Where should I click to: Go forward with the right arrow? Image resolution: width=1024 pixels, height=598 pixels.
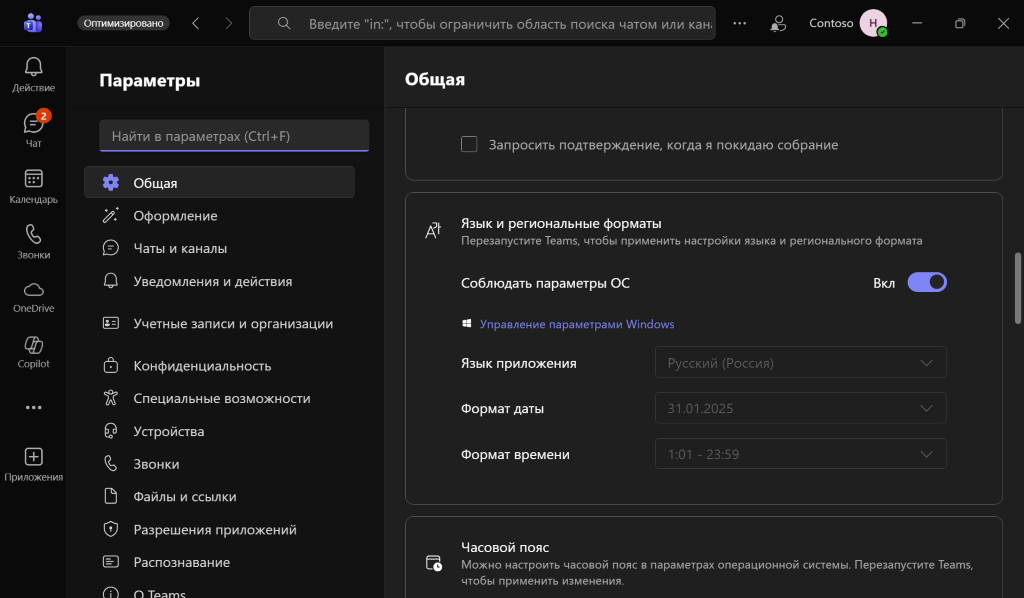(229, 24)
